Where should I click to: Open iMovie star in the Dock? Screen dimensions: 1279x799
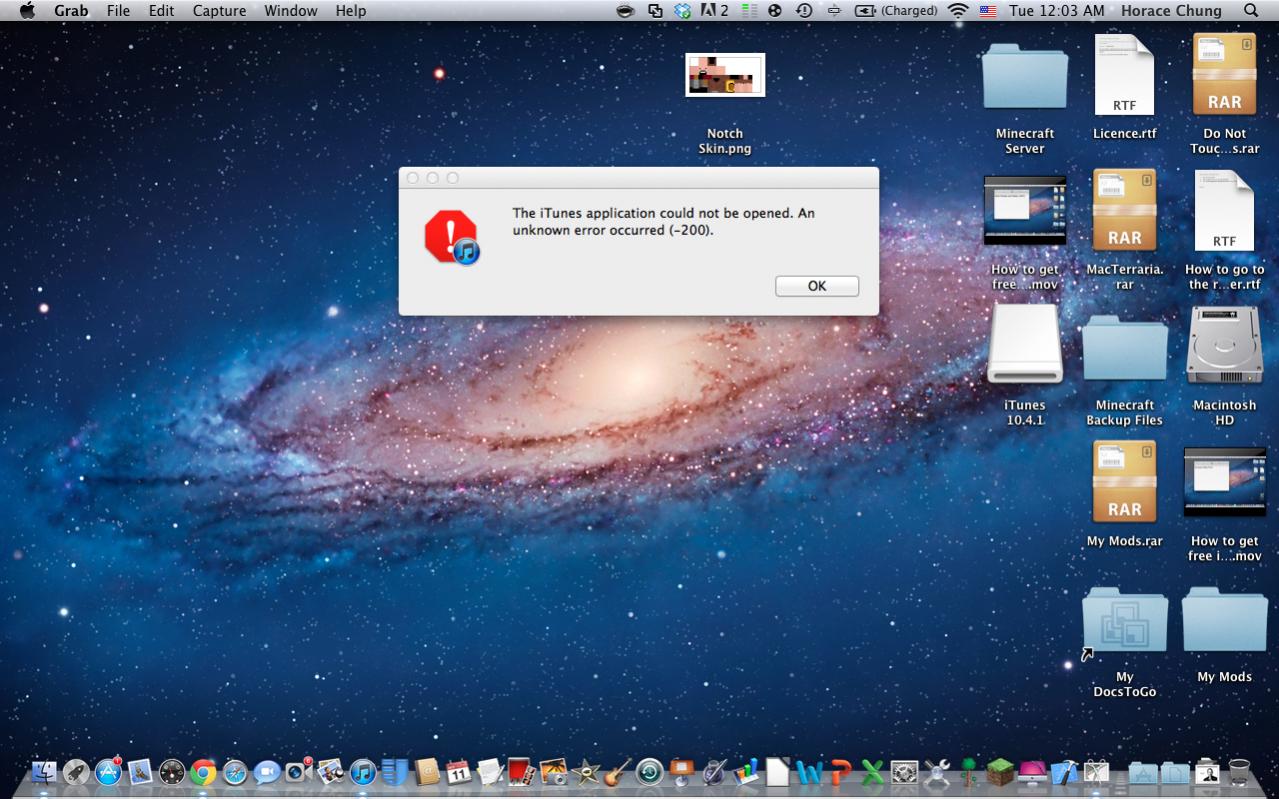click(x=586, y=772)
